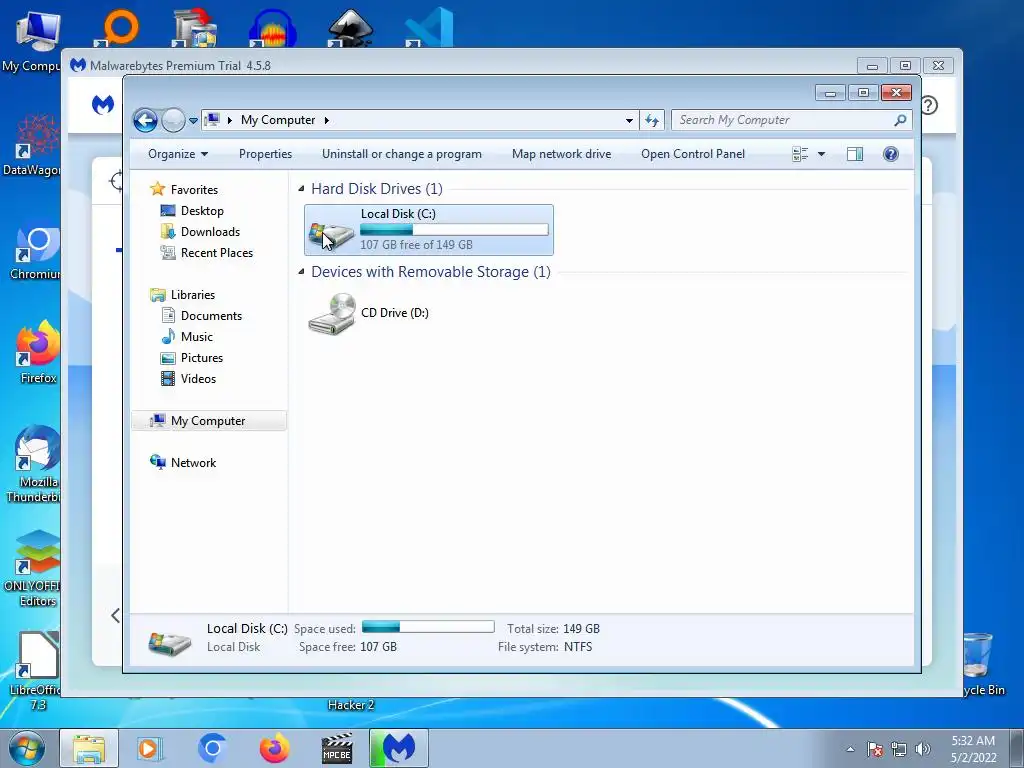Click the computer icon in address bar

pos(212,120)
